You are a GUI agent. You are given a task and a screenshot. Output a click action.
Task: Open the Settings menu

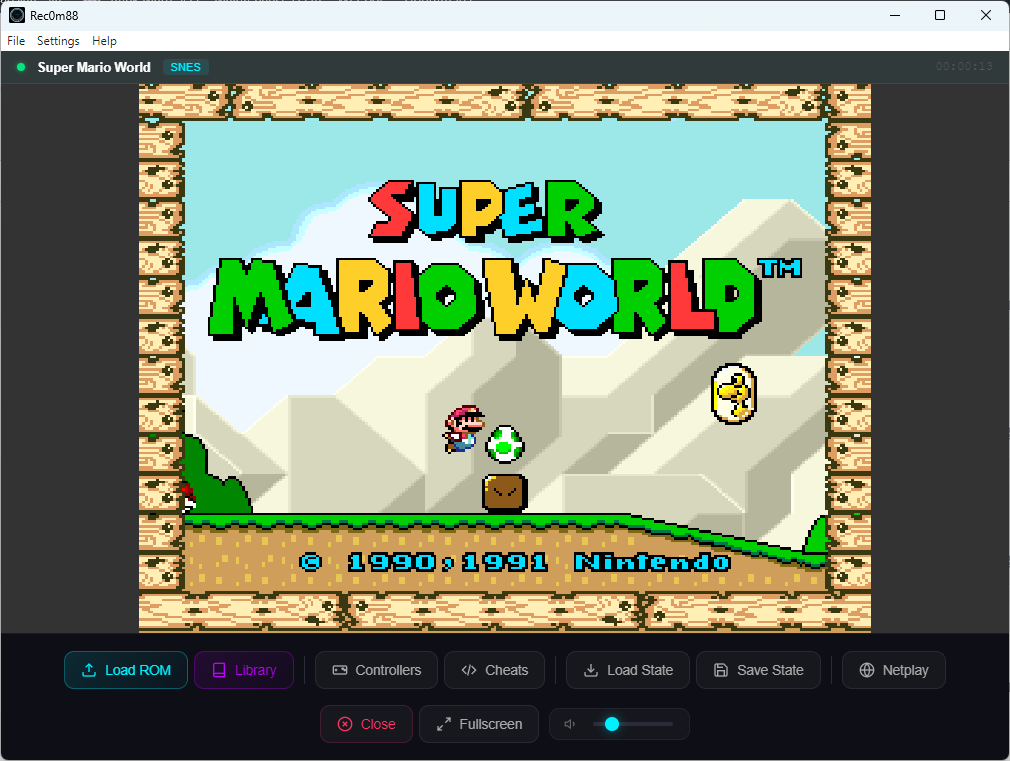(x=58, y=41)
